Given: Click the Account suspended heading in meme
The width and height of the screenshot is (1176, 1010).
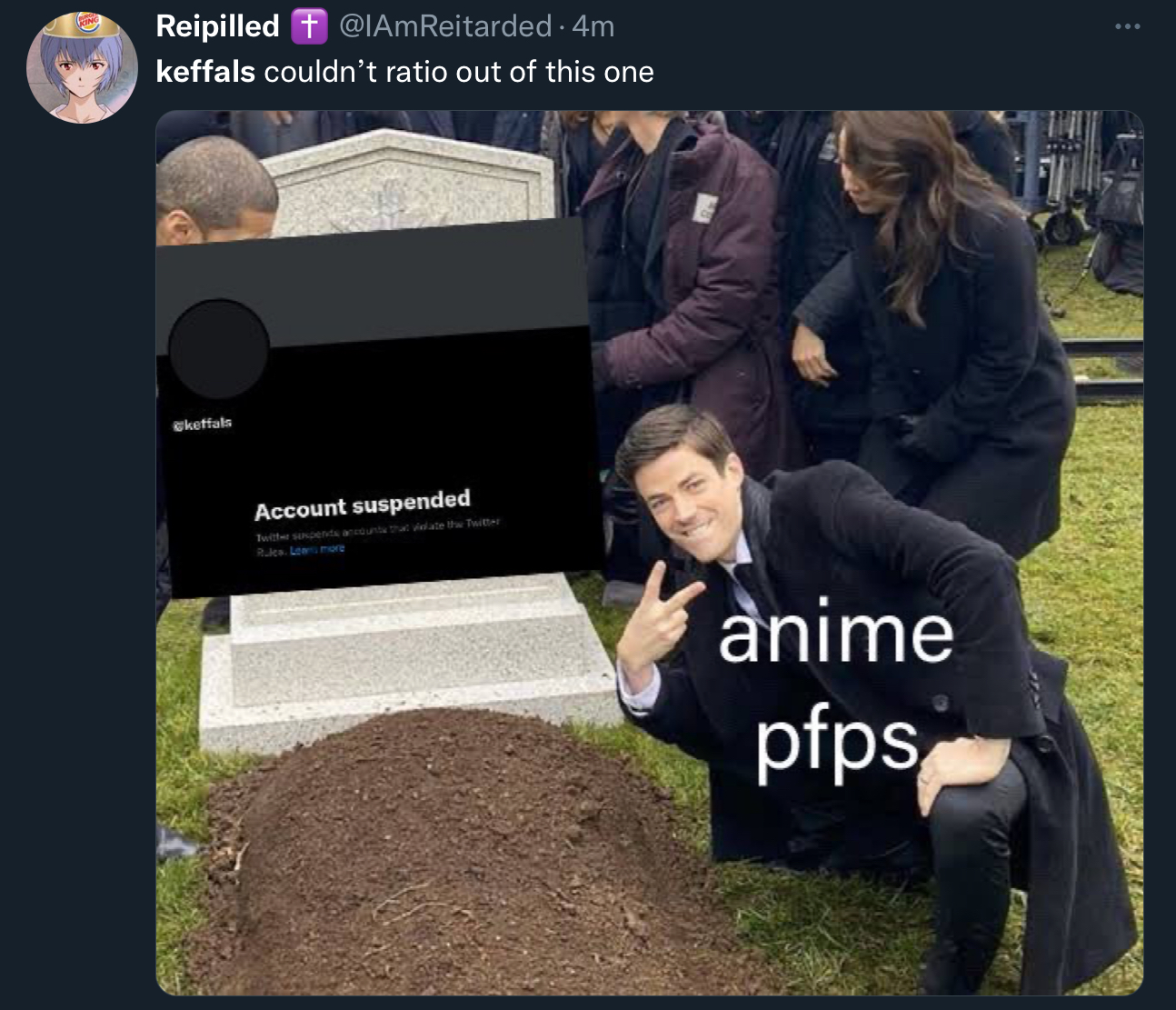Looking at the screenshot, I should pos(362,505).
